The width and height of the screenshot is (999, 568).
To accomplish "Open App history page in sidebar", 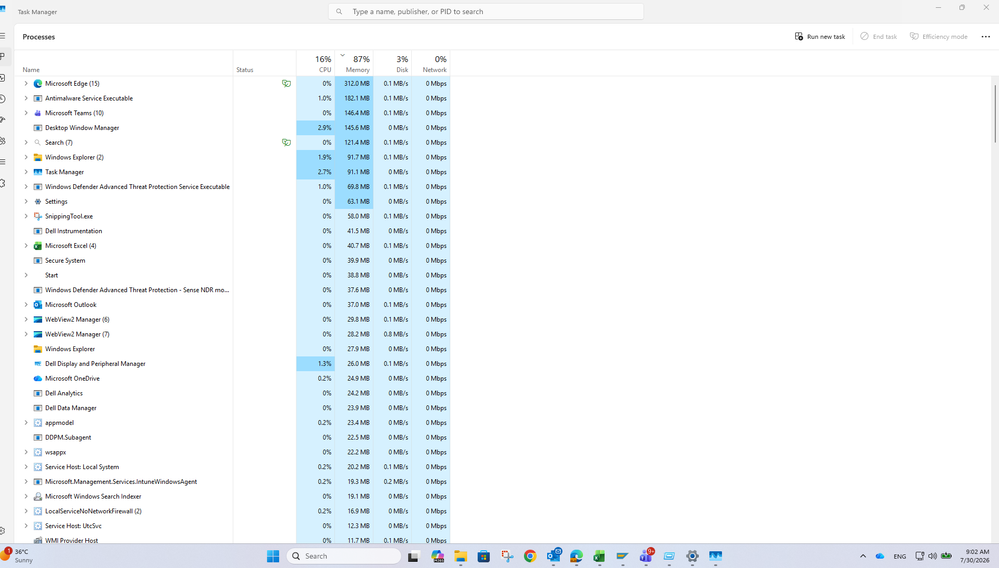I will click(x=3, y=99).
